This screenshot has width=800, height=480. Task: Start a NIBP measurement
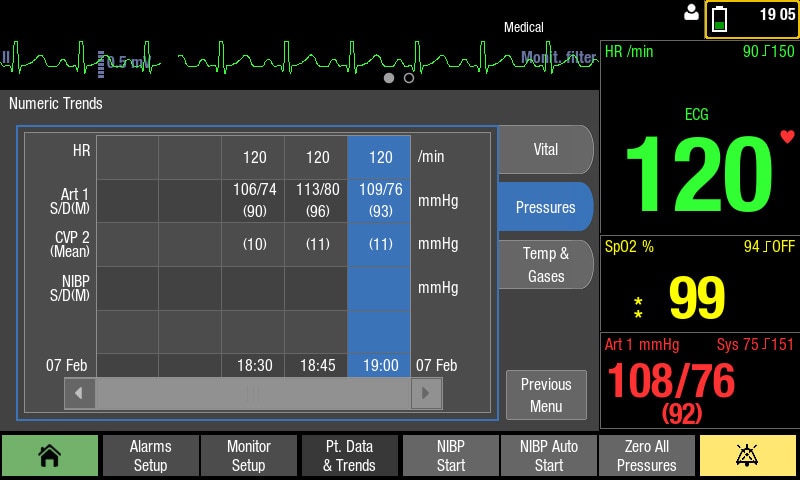(x=451, y=456)
